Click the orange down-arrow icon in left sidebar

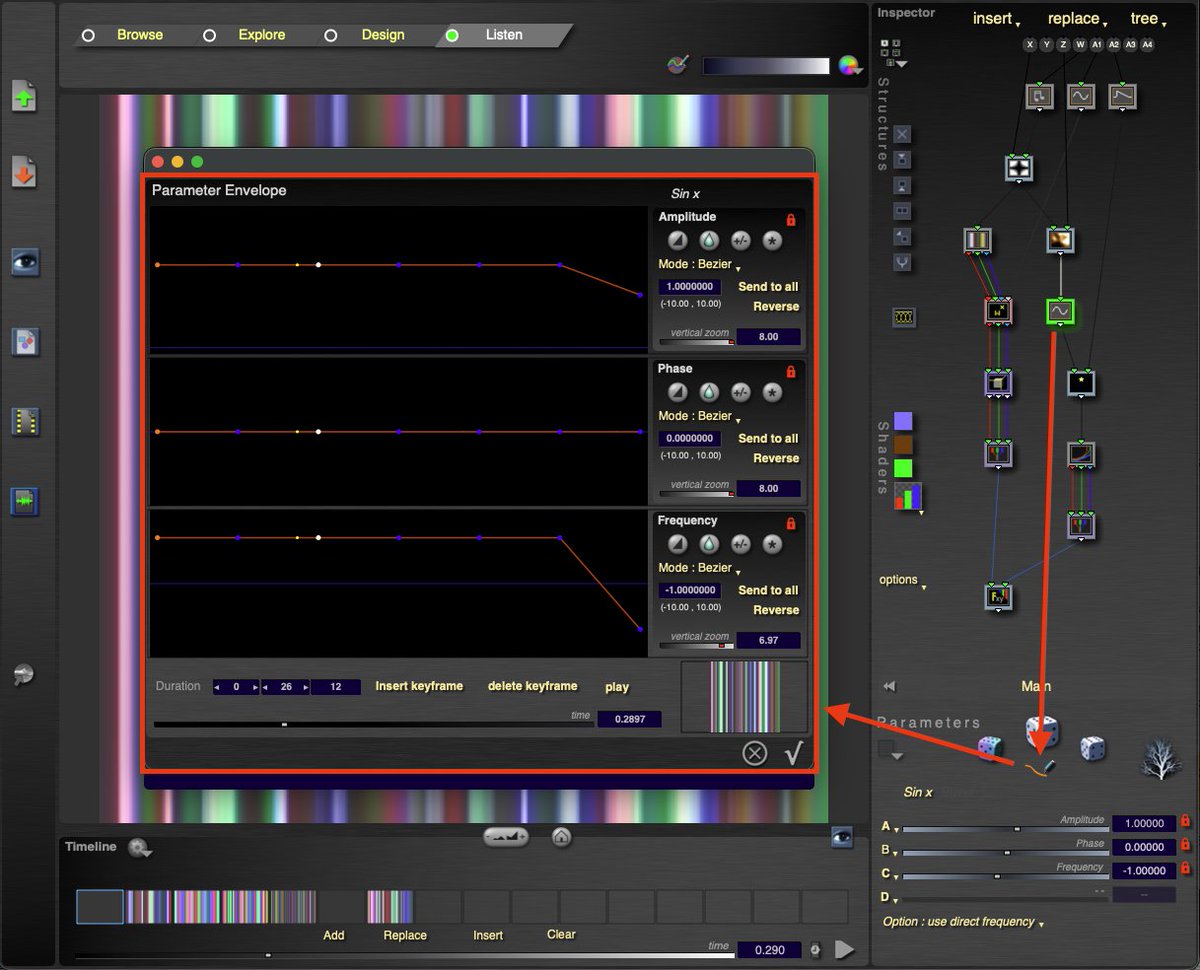24,173
